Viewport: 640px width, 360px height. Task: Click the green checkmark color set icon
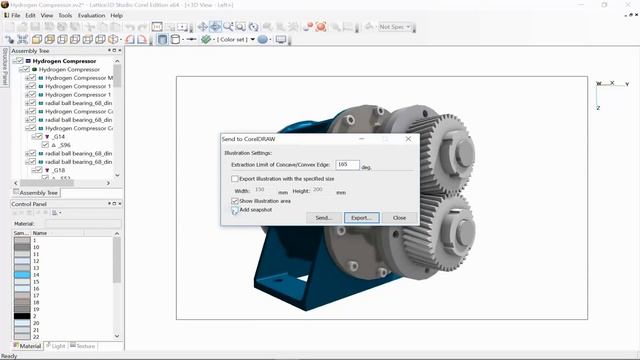(206, 40)
